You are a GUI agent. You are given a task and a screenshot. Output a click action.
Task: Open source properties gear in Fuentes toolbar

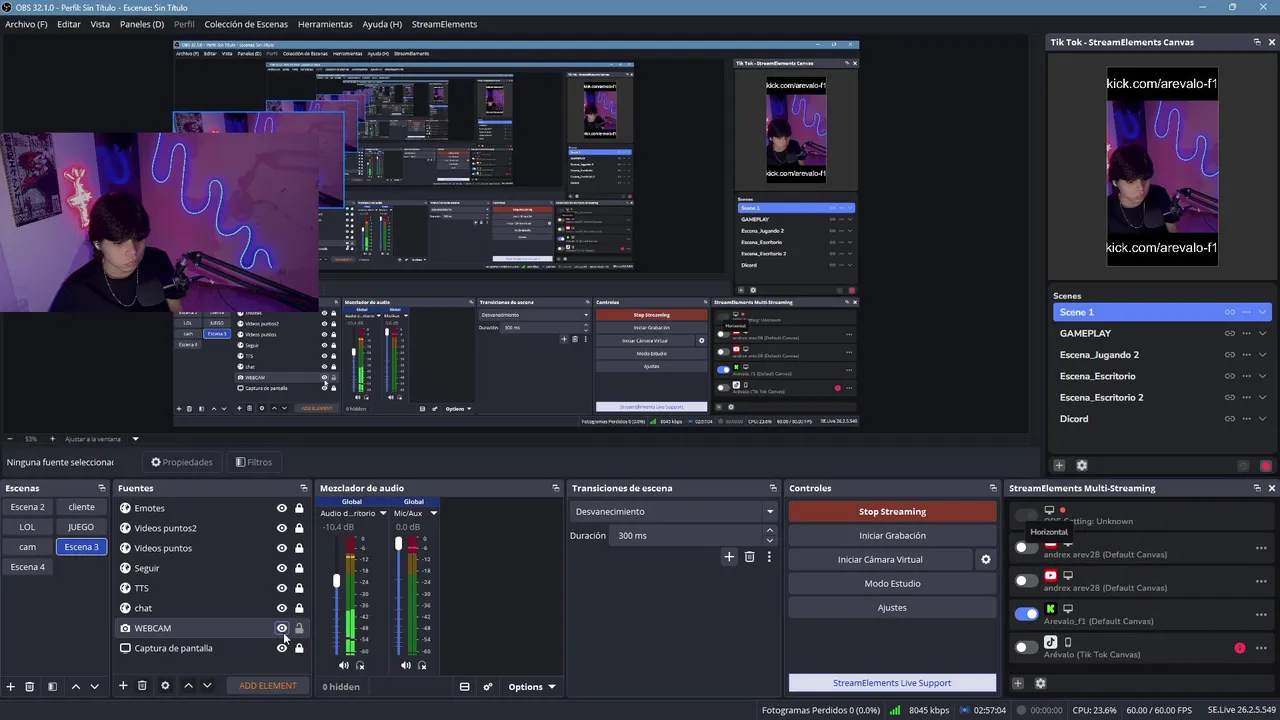tap(165, 686)
